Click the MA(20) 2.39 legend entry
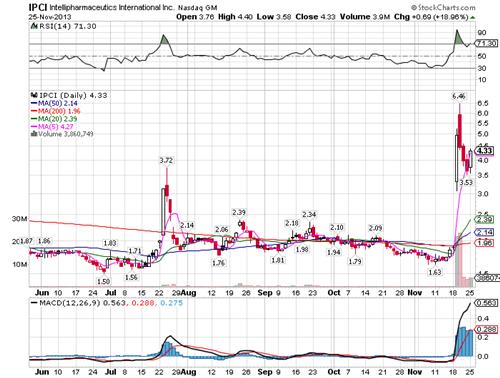This screenshot has width=500, height=378. [x=54, y=119]
